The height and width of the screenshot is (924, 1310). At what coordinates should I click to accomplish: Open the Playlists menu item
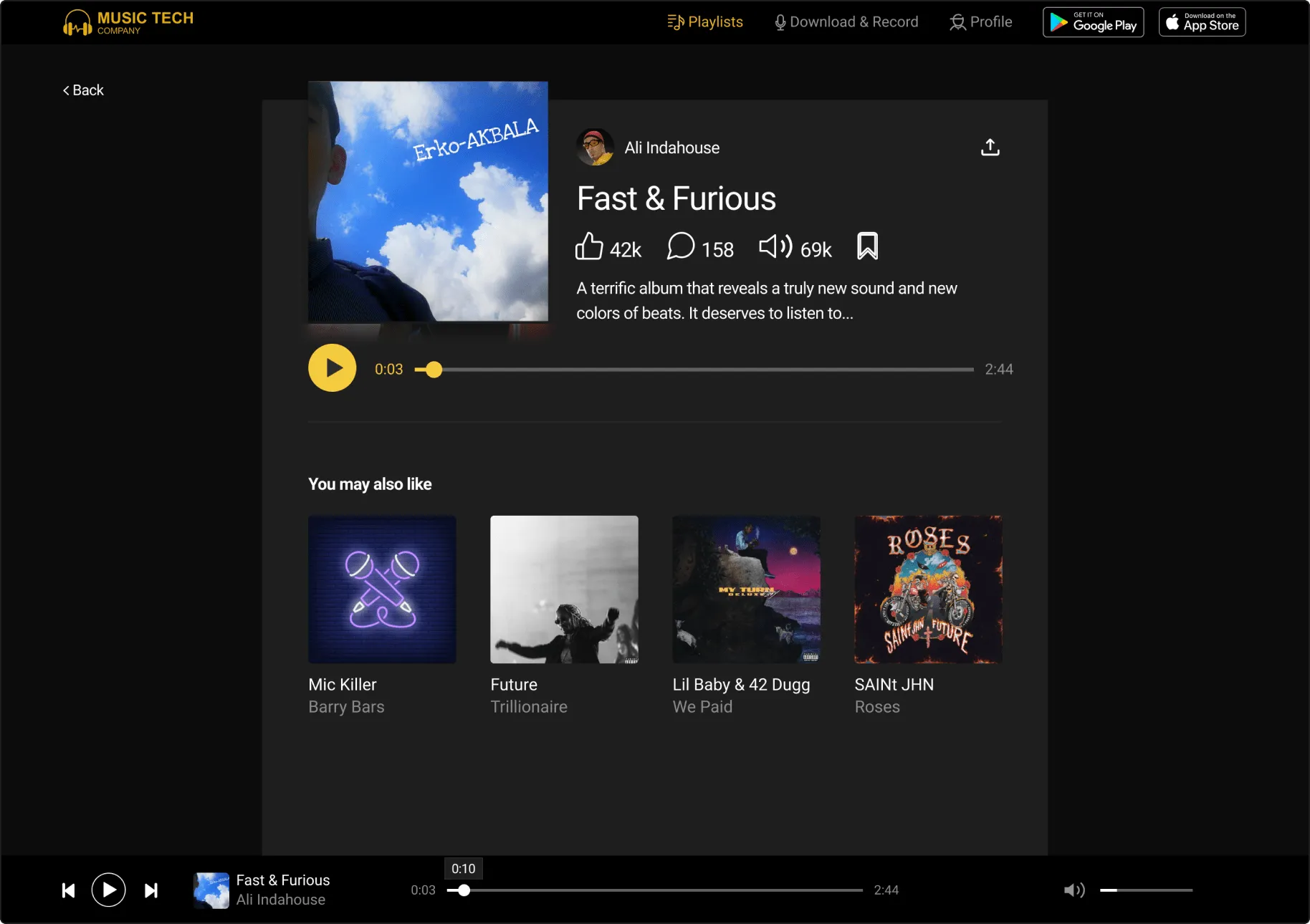coord(705,22)
